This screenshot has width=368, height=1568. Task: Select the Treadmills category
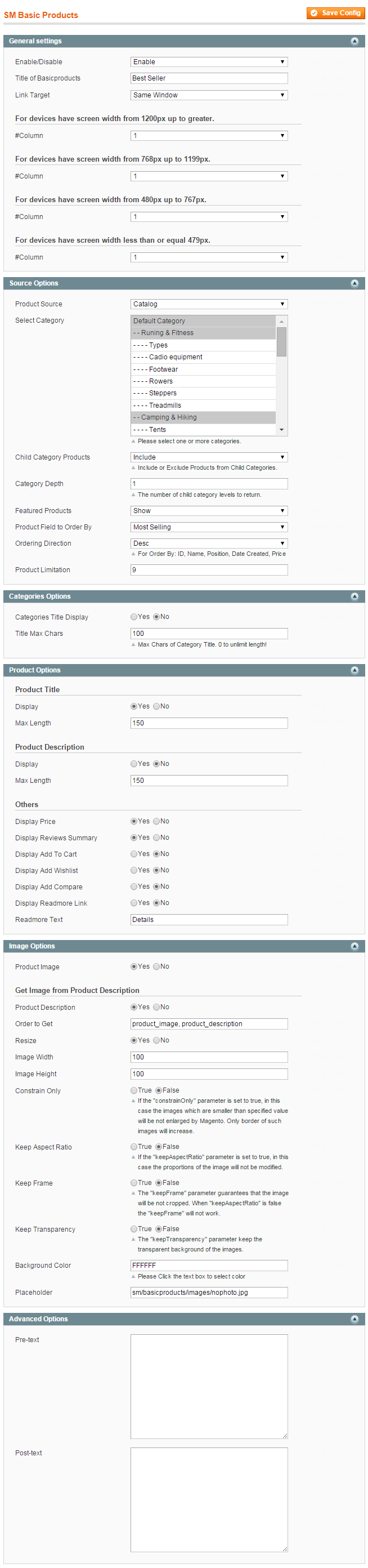(203, 406)
